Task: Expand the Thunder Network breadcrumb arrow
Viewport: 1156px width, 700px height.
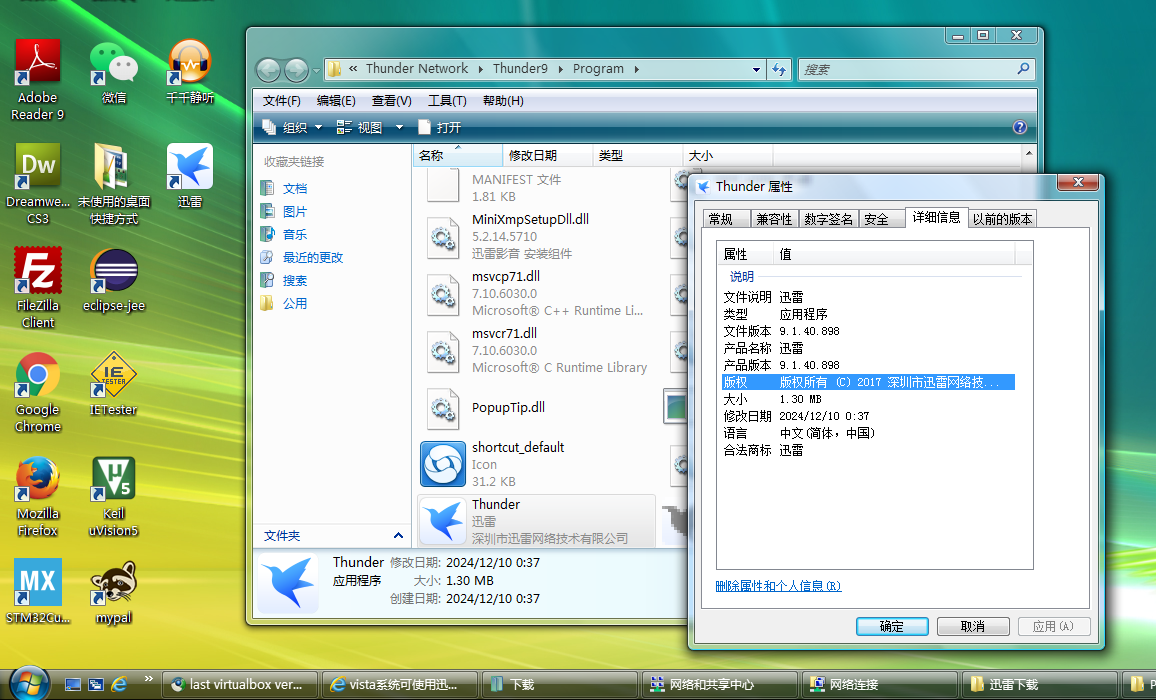Action: (481, 69)
